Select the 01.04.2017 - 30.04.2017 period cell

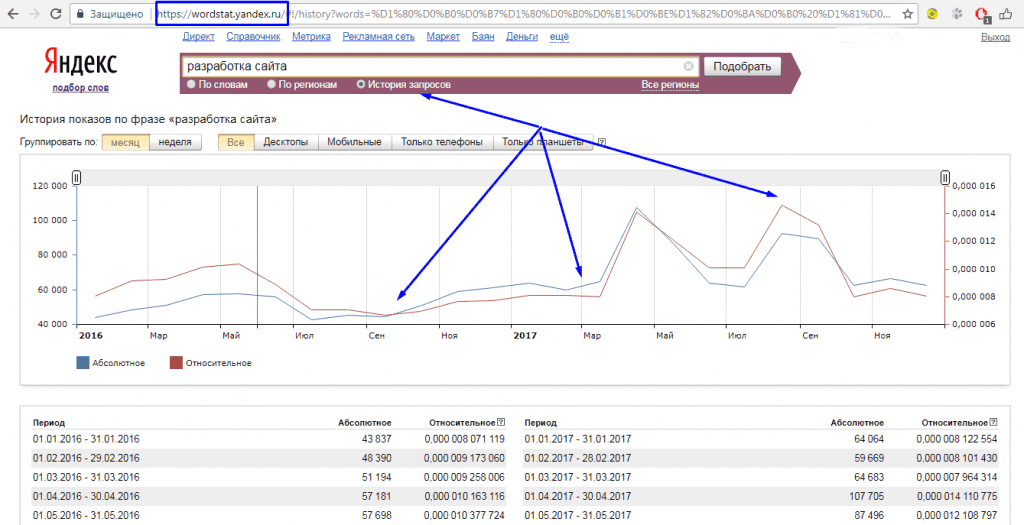coord(578,496)
